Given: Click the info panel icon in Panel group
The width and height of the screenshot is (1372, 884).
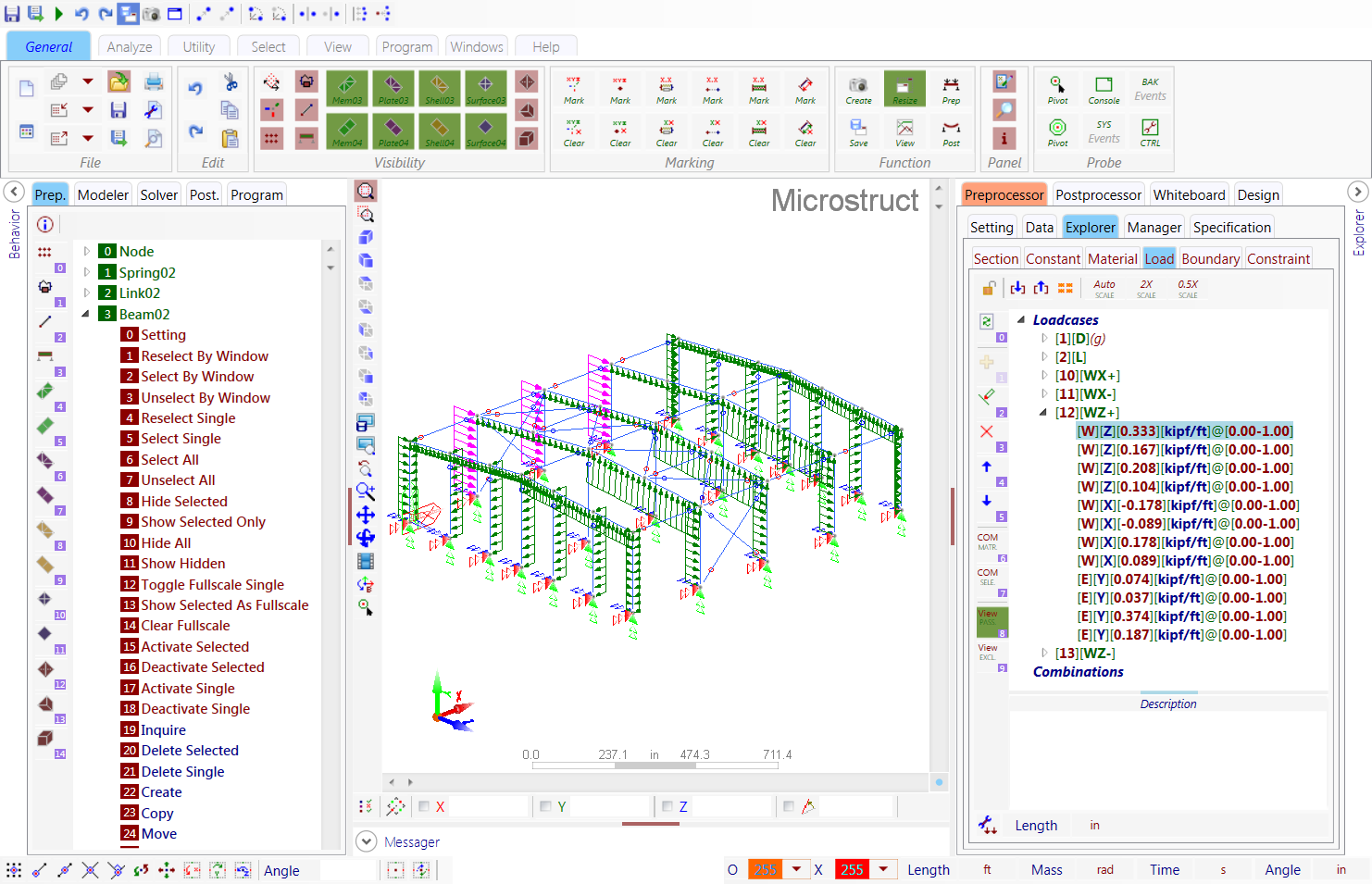Looking at the screenshot, I should pos(1004,138).
